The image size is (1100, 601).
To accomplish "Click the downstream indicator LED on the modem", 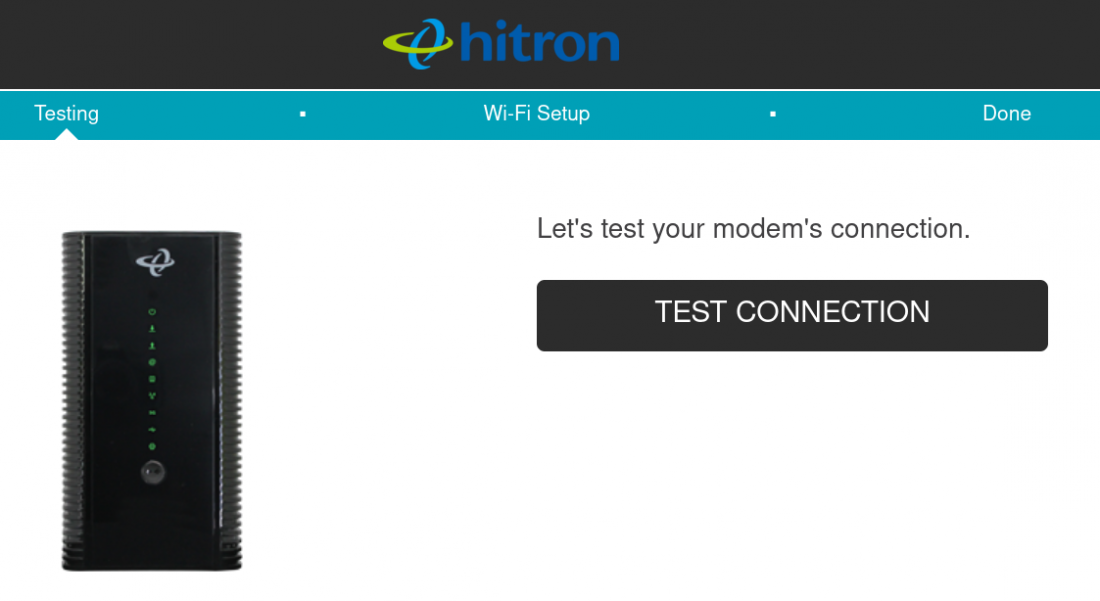I will click(x=152, y=329).
